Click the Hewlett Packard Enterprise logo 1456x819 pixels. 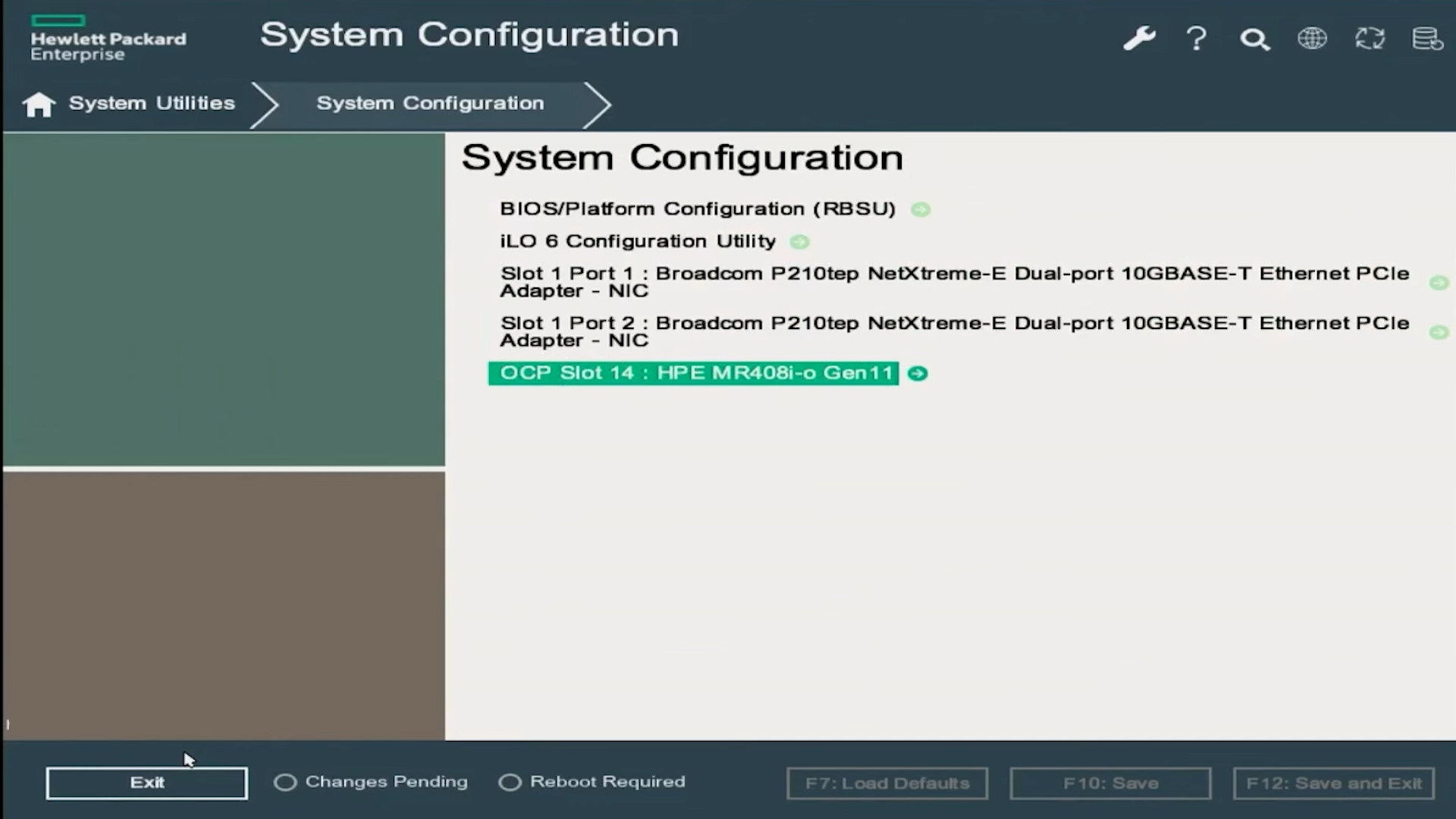click(108, 39)
